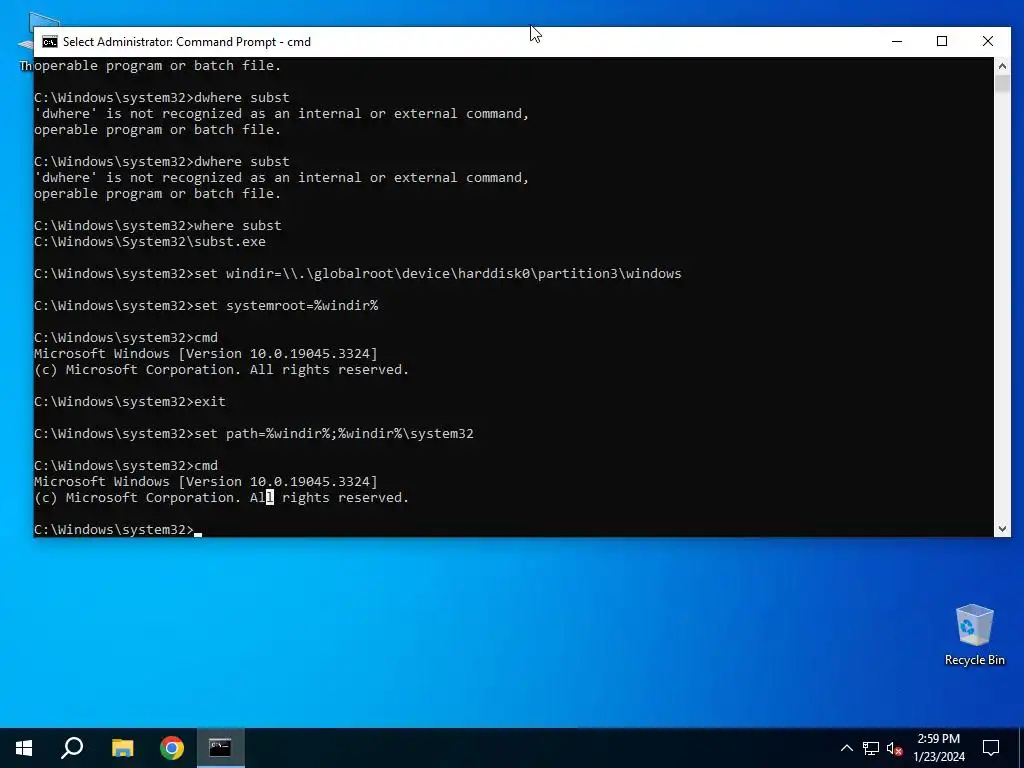Image resolution: width=1024 pixels, height=768 pixels.
Task: Select Command Prompt taskbar button
Action: pyautogui.click(x=221, y=748)
